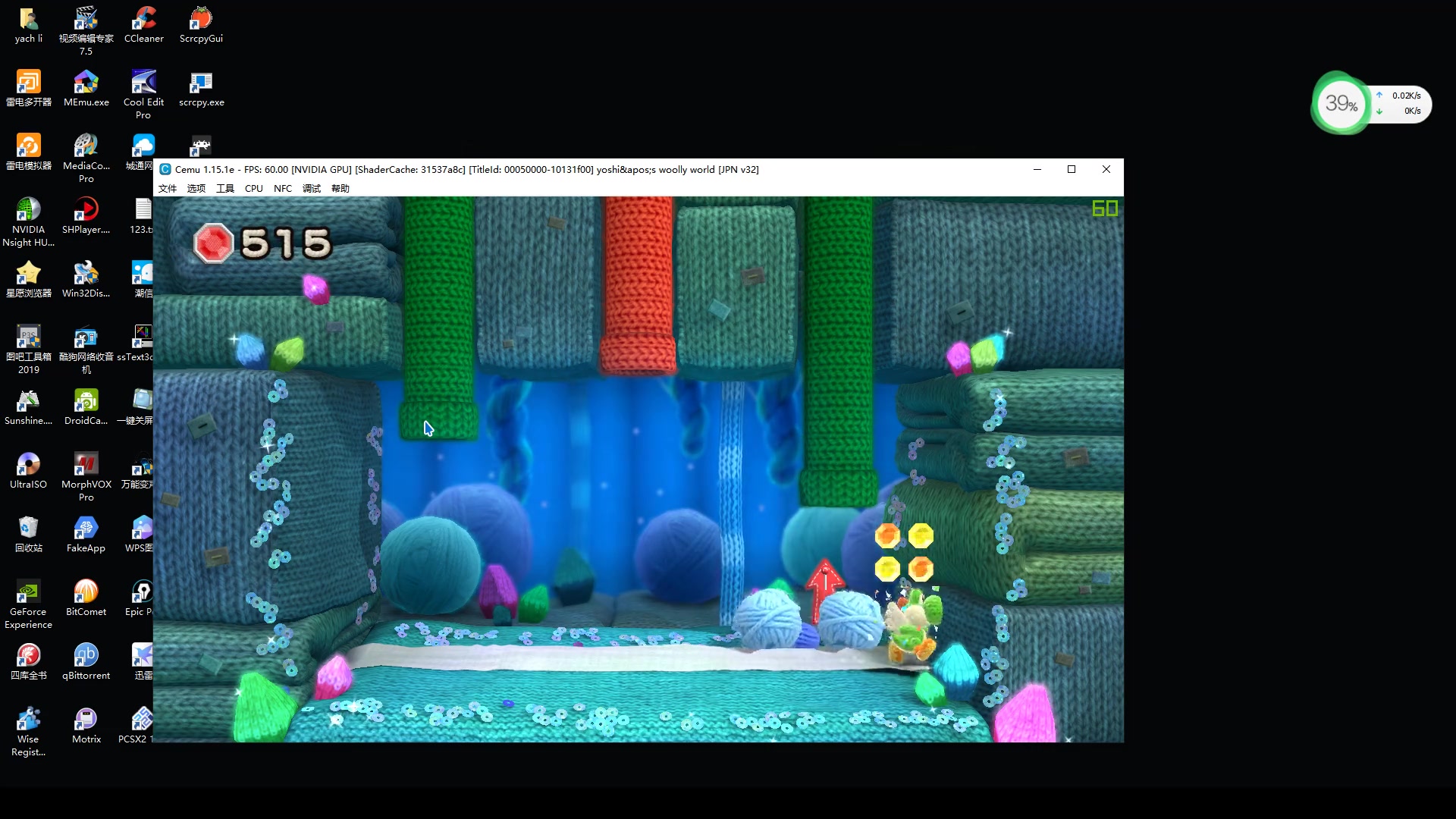Select the UltraISO desktop icon
1456x819 pixels.
28,464
